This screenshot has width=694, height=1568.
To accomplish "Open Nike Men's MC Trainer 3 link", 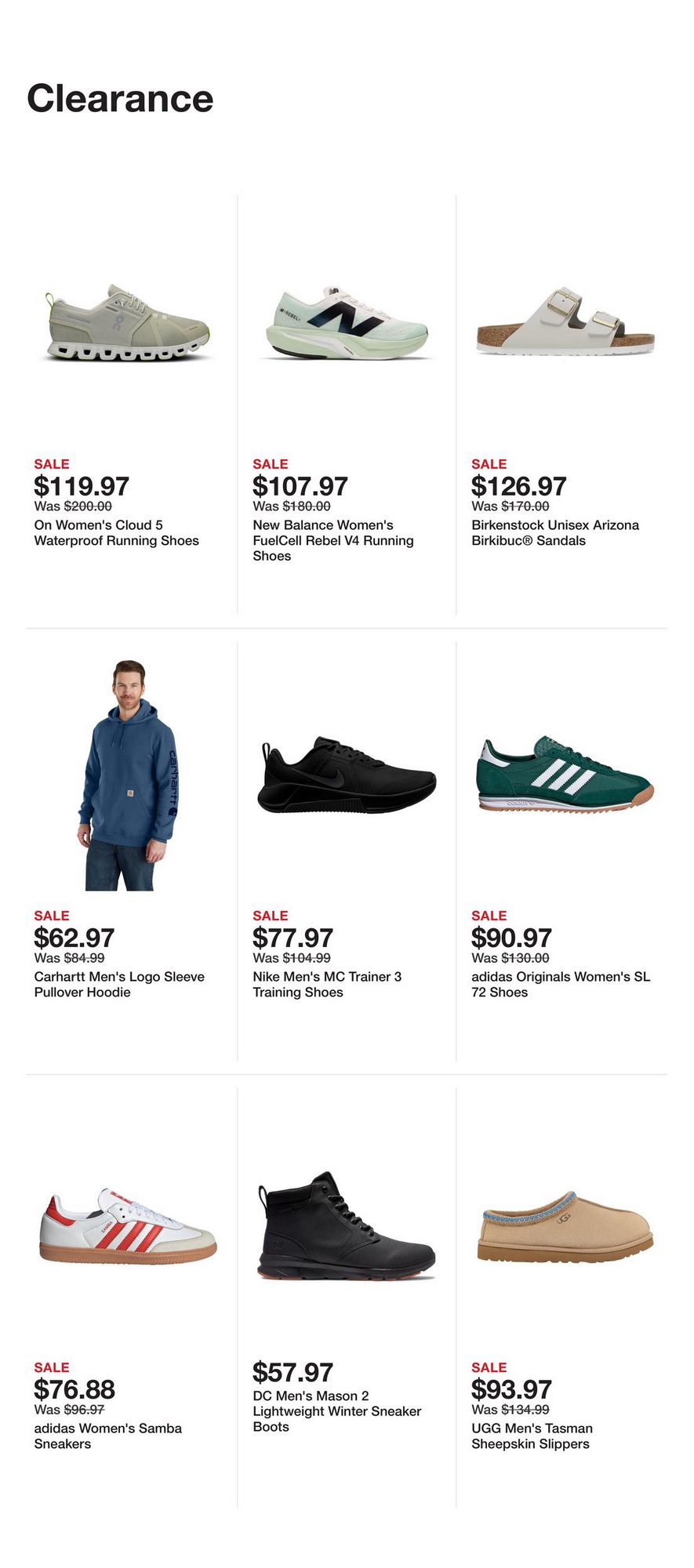I will [327, 985].
